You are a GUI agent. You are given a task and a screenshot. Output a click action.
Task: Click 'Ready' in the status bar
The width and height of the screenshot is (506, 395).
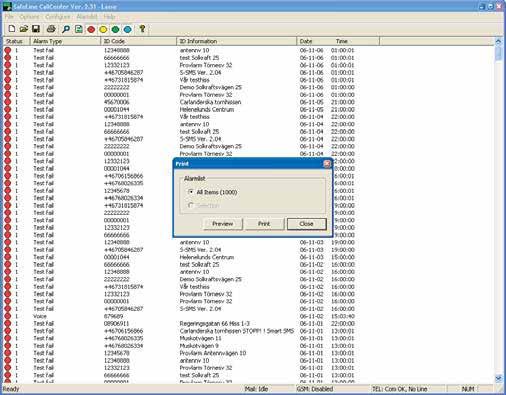coord(11,389)
